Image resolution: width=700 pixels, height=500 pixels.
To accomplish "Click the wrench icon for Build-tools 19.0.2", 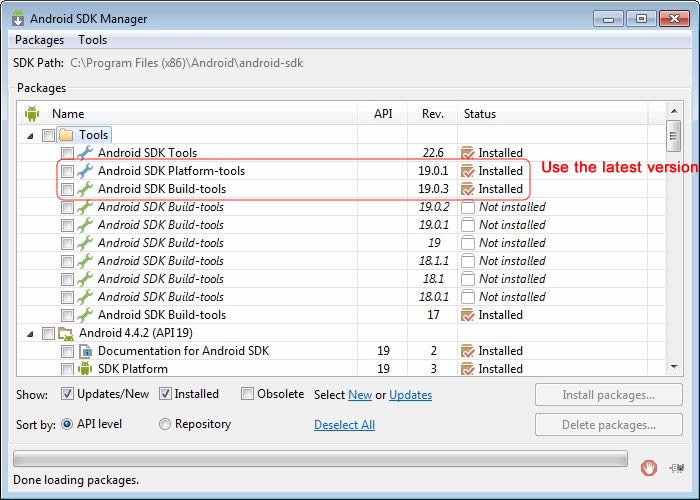I will pyautogui.click(x=85, y=207).
